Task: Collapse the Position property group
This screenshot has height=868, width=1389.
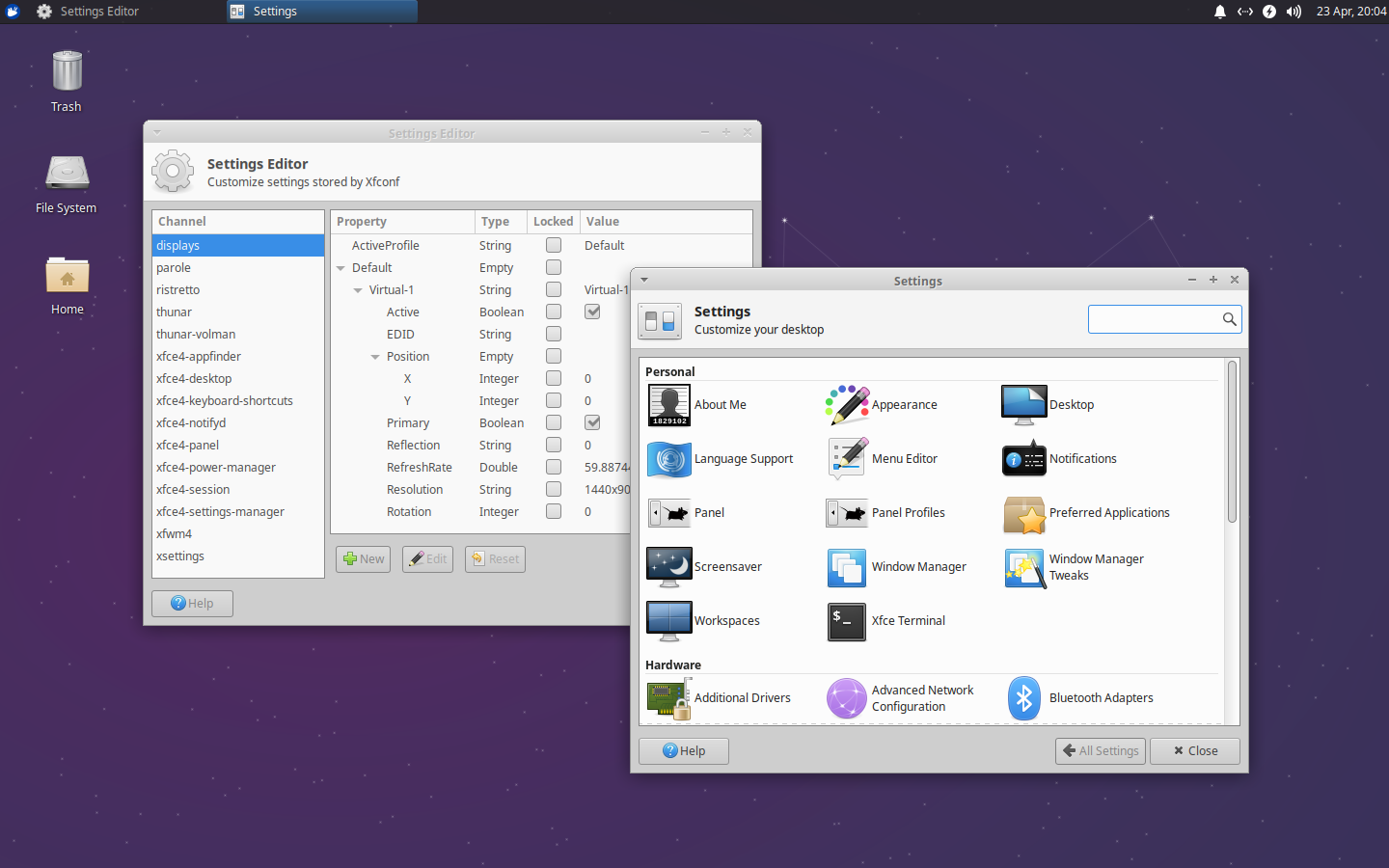Action: pos(375,356)
